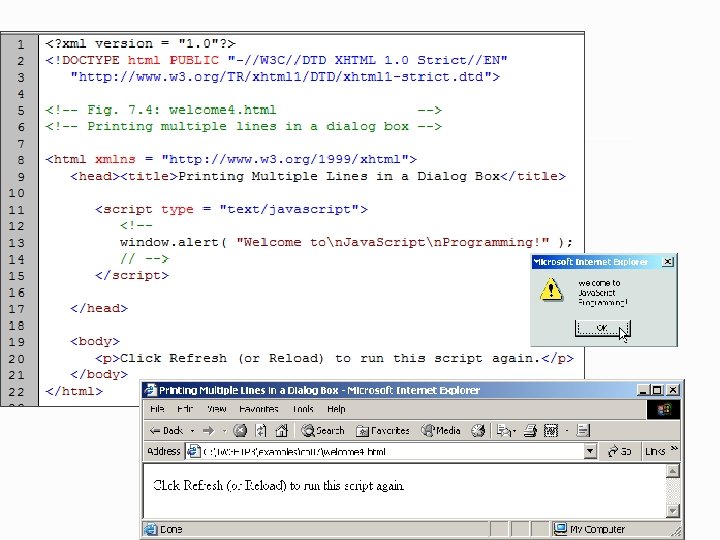The image size is (720, 540).
Task: Click the Refresh page icon
Action: coord(261,431)
